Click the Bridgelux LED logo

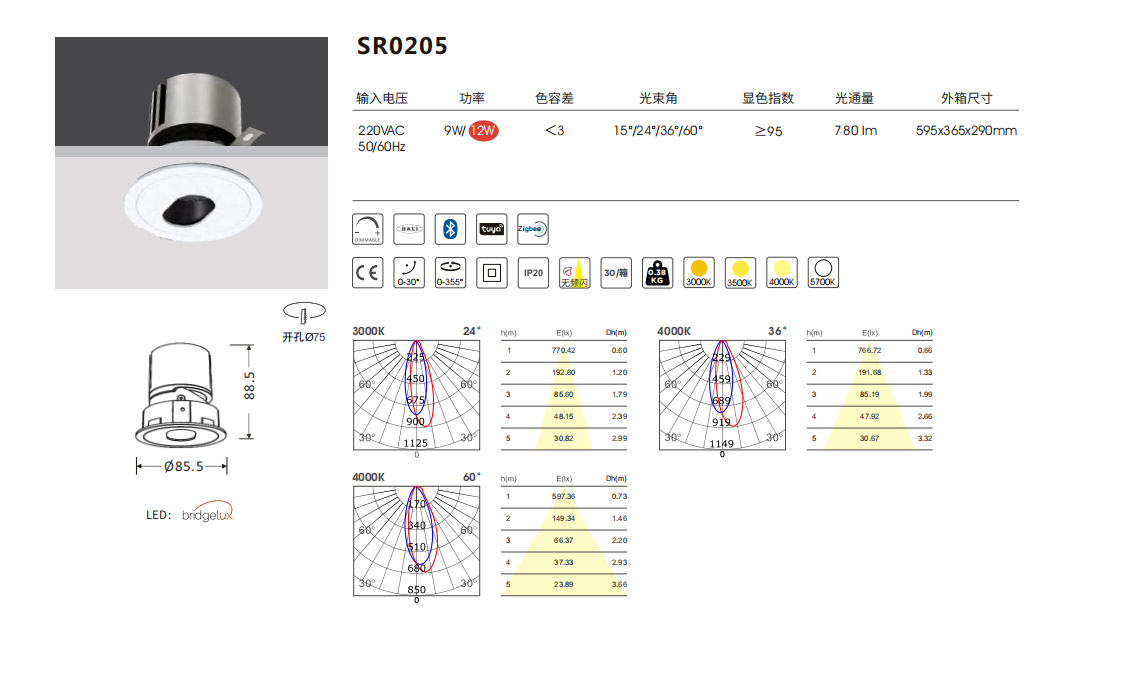tap(208, 512)
